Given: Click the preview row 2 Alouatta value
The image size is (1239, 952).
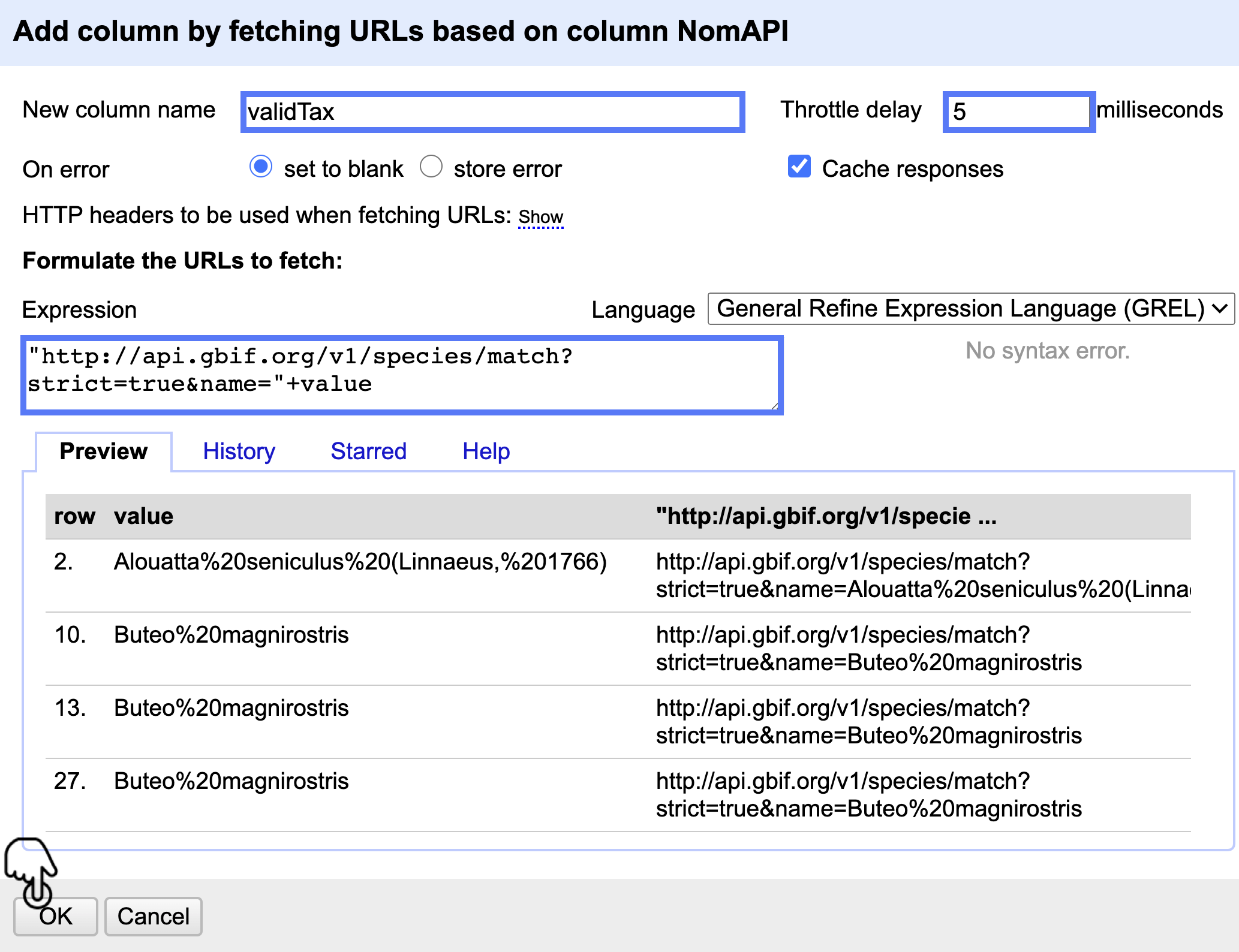Looking at the screenshot, I should pos(360,562).
